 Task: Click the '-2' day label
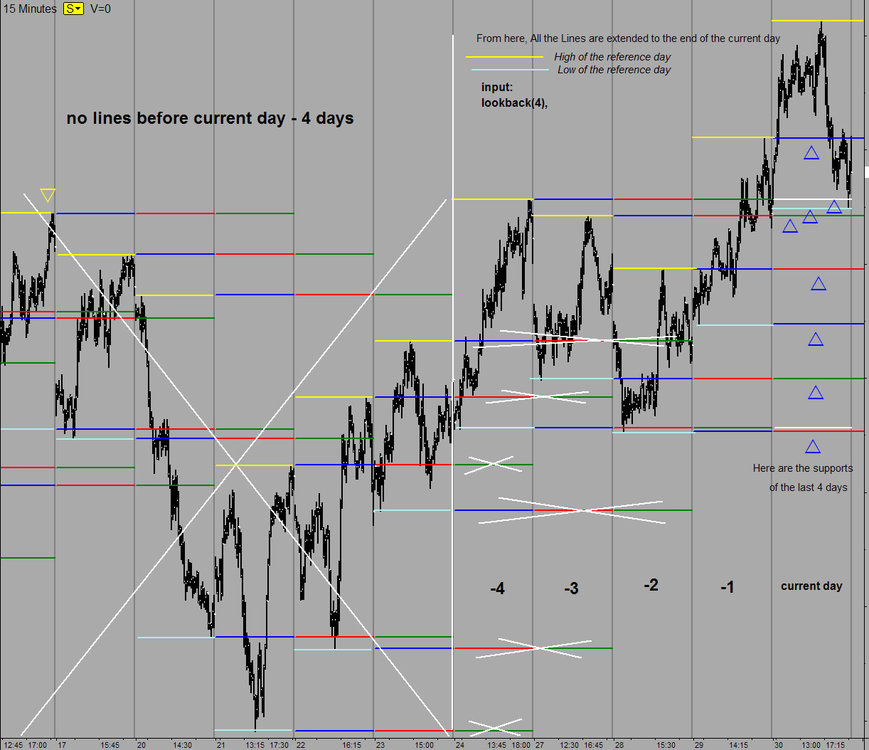point(651,585)
